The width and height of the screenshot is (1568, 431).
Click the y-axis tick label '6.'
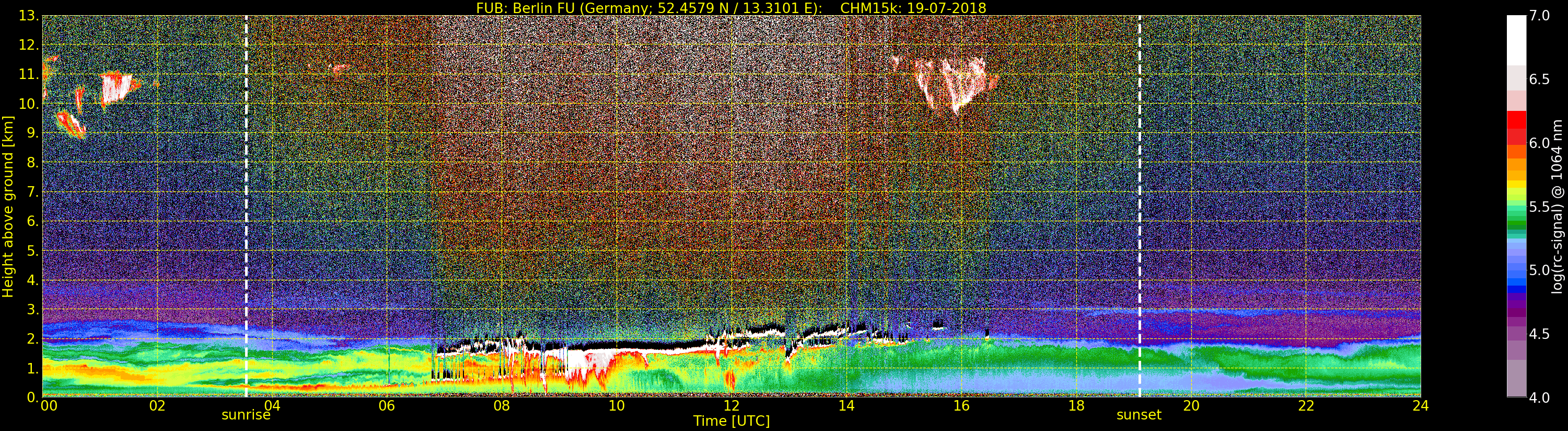pyautogui.click(x=32, y=221)
